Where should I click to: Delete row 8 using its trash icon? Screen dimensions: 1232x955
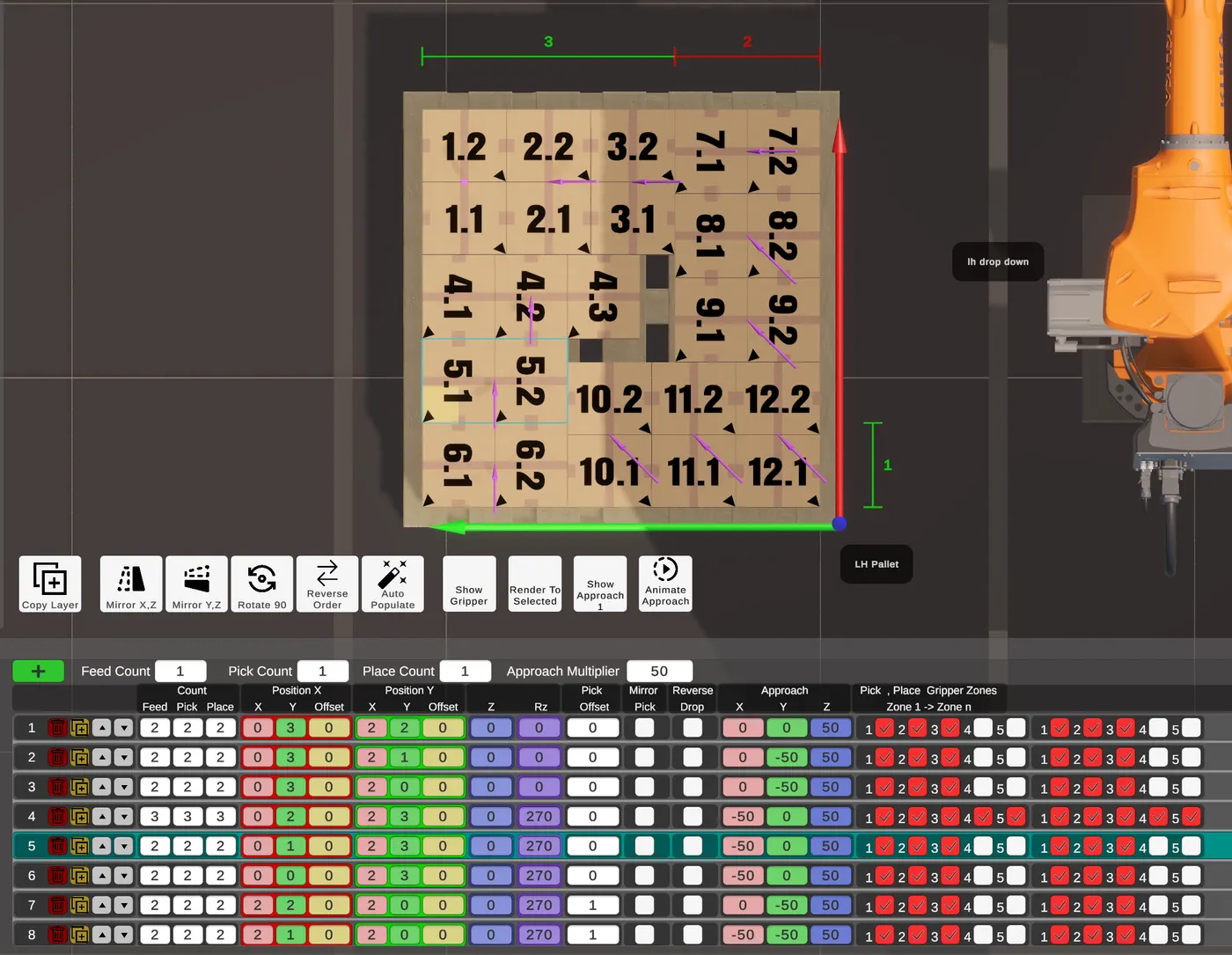tap(57, 935)
